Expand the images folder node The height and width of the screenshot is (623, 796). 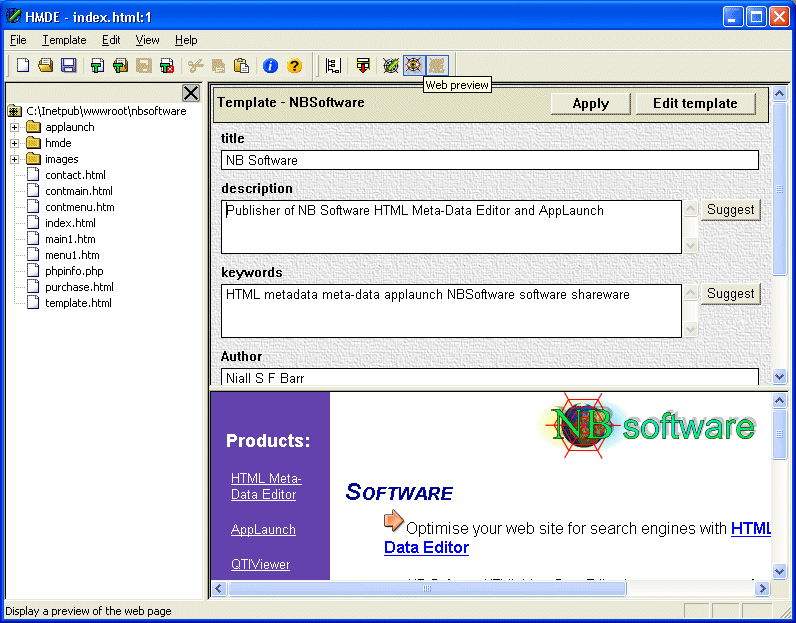15,159
